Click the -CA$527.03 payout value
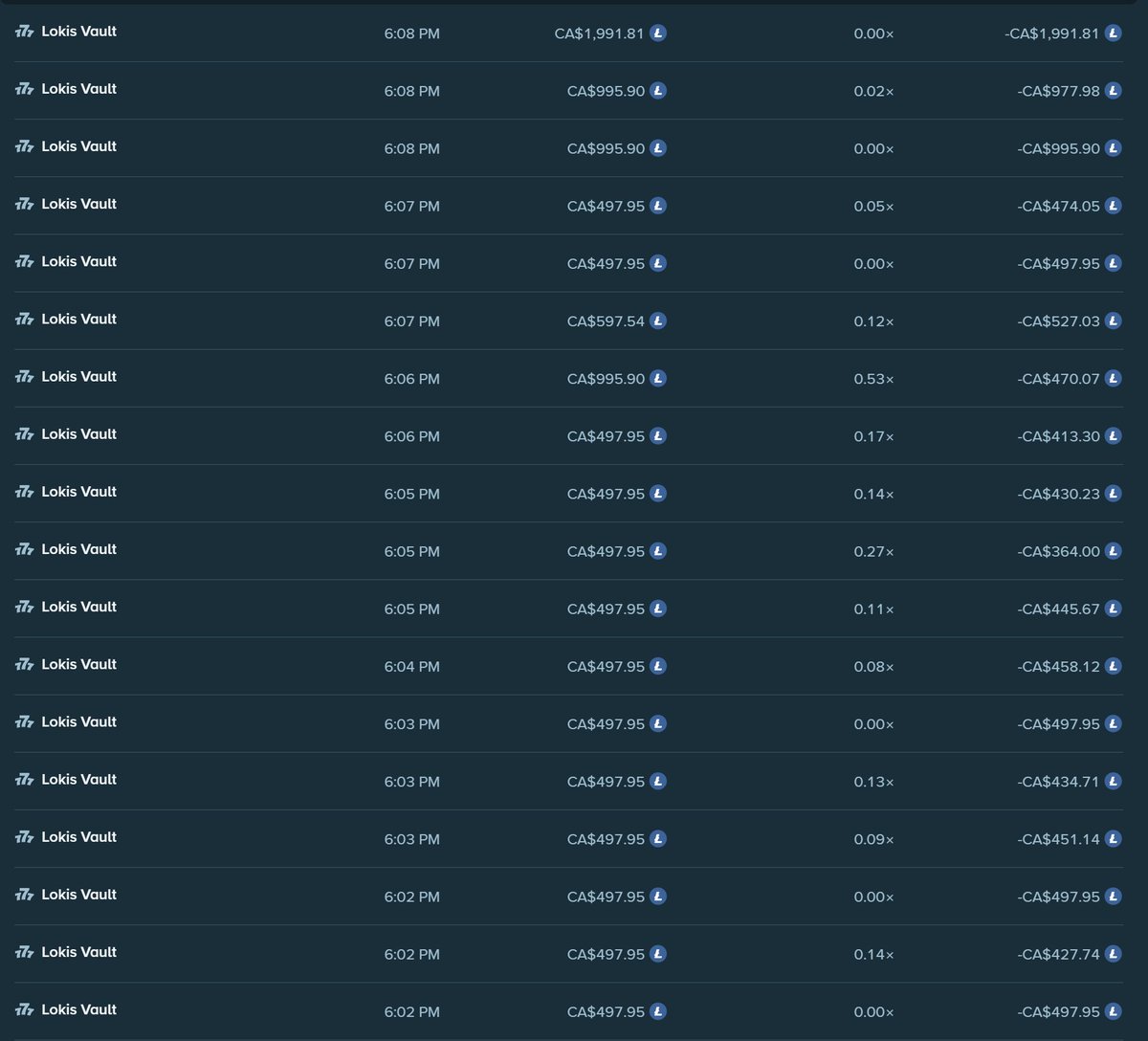 (1058, 321)
